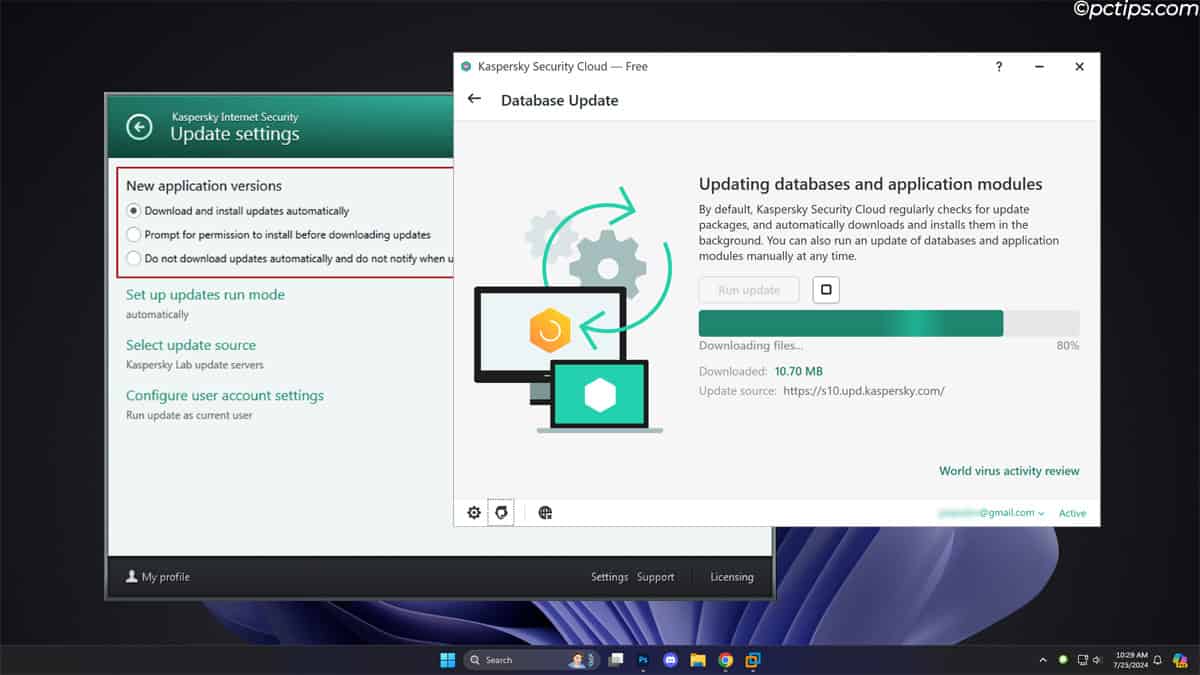Select Do not download updates automatically option
Image resolution: width=1200 pixels, height=675 pixels.
tap(134, 258)
